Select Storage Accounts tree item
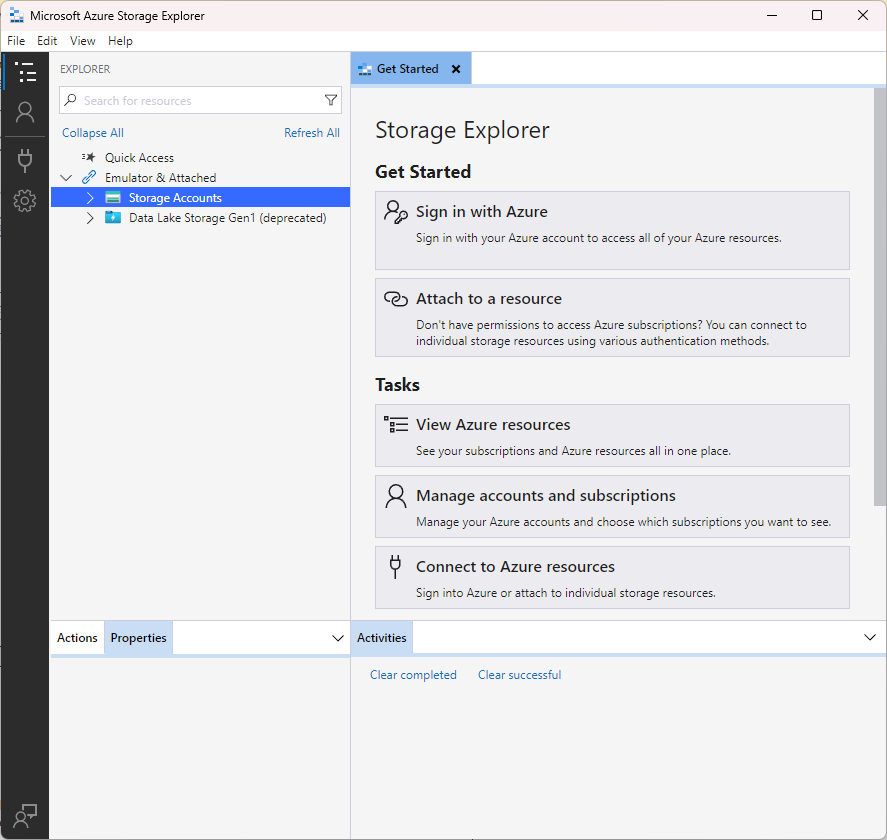 (200, 197)
